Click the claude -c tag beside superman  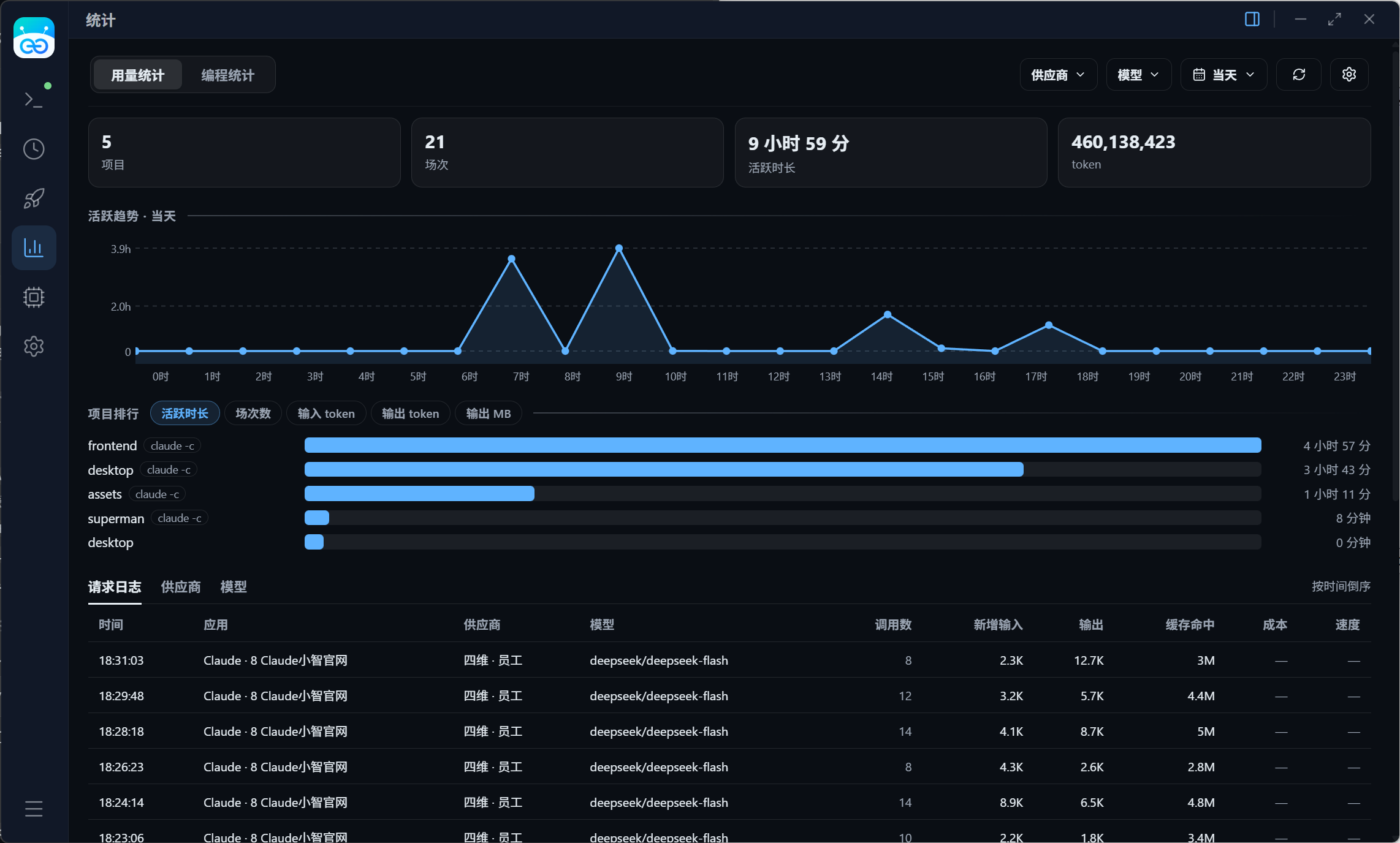click(x=180, y=518)
